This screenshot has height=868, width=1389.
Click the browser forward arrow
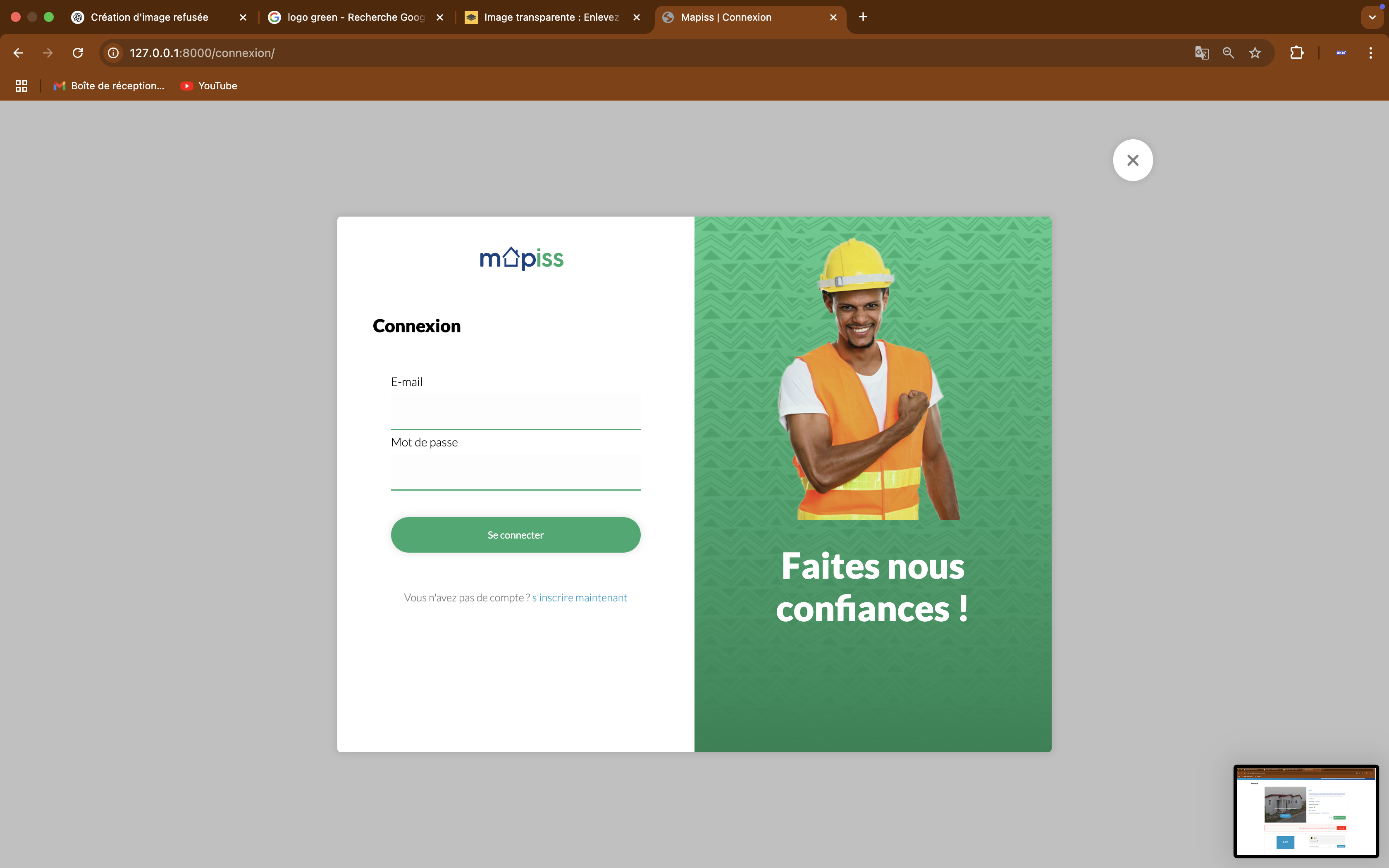[48, 53]
